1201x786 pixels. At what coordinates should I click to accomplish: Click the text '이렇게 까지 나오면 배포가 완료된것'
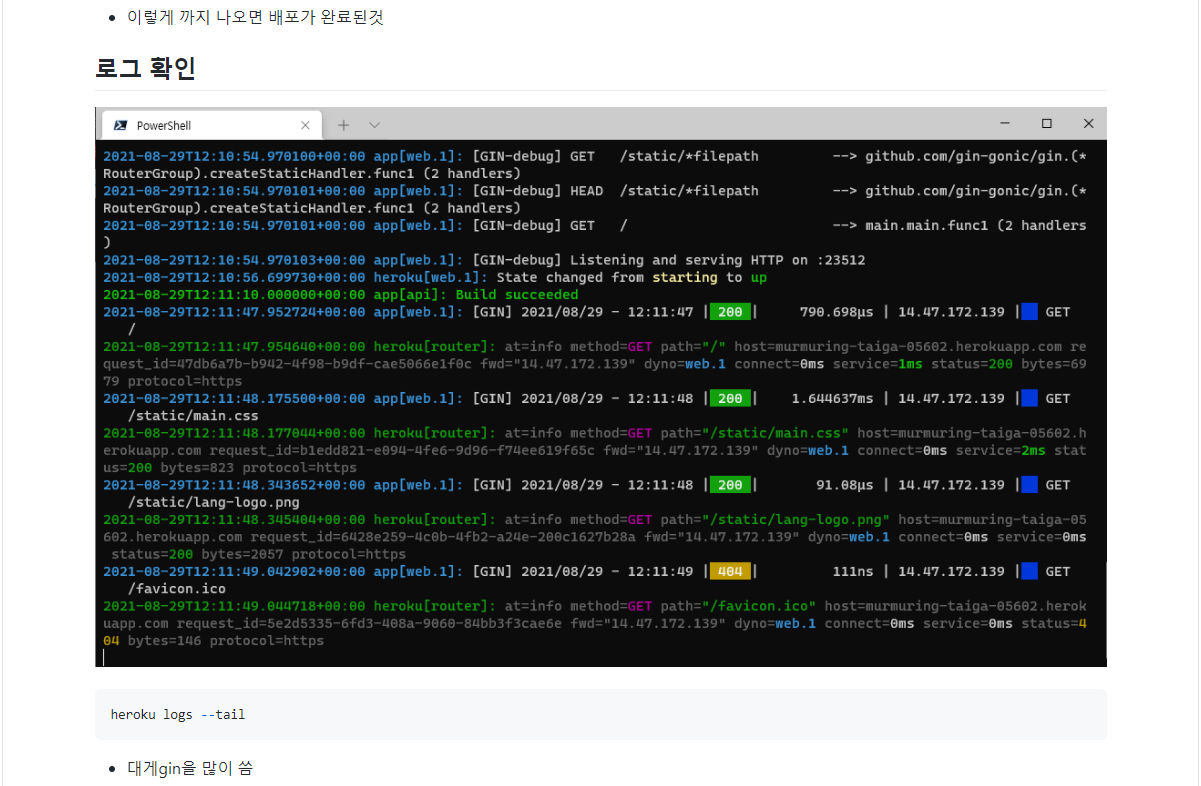point(256,18)
